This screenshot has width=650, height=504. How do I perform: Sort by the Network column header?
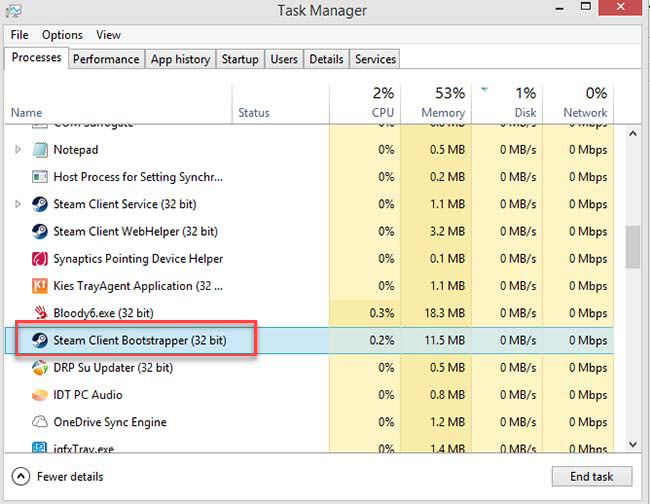click(x=578, y=104)
